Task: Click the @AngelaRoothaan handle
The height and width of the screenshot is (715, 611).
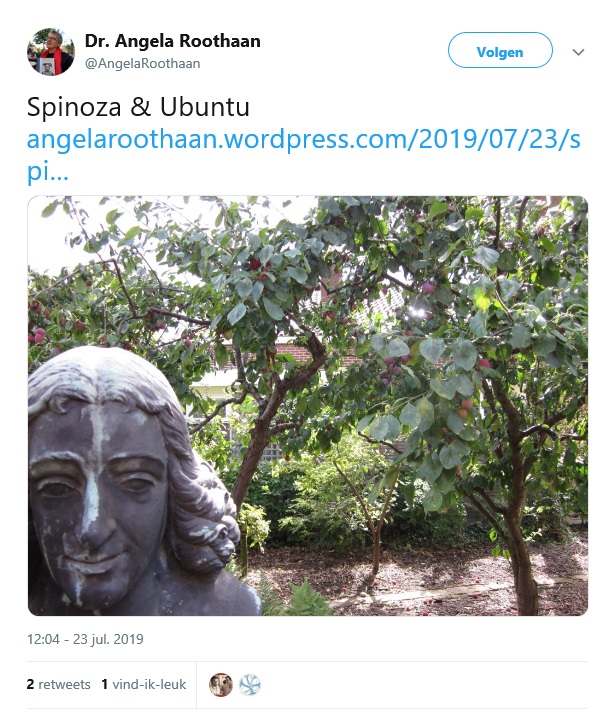Action: [x=142, y=63]
